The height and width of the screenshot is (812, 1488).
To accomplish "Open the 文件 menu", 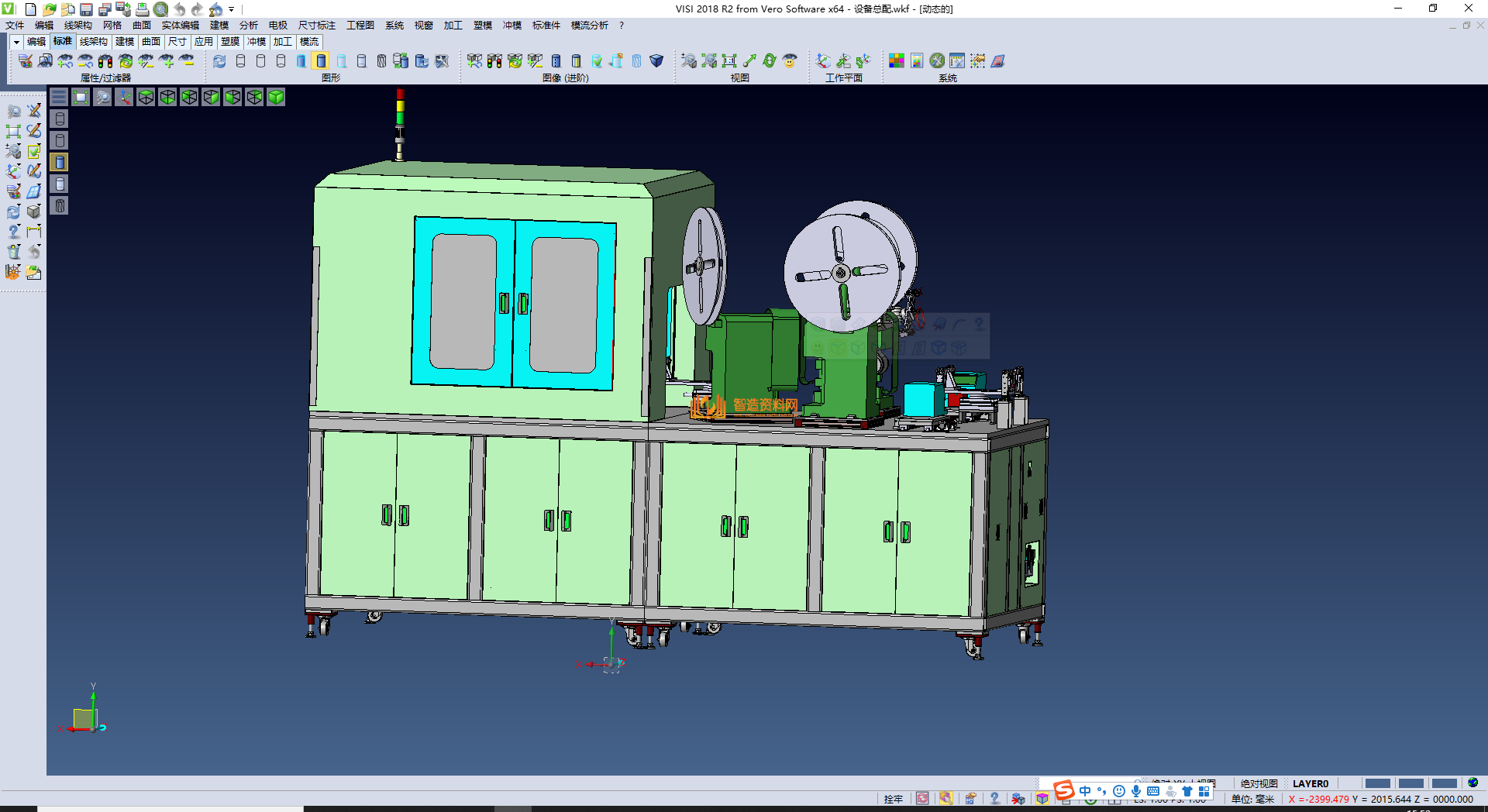I will tap(15, 26).
